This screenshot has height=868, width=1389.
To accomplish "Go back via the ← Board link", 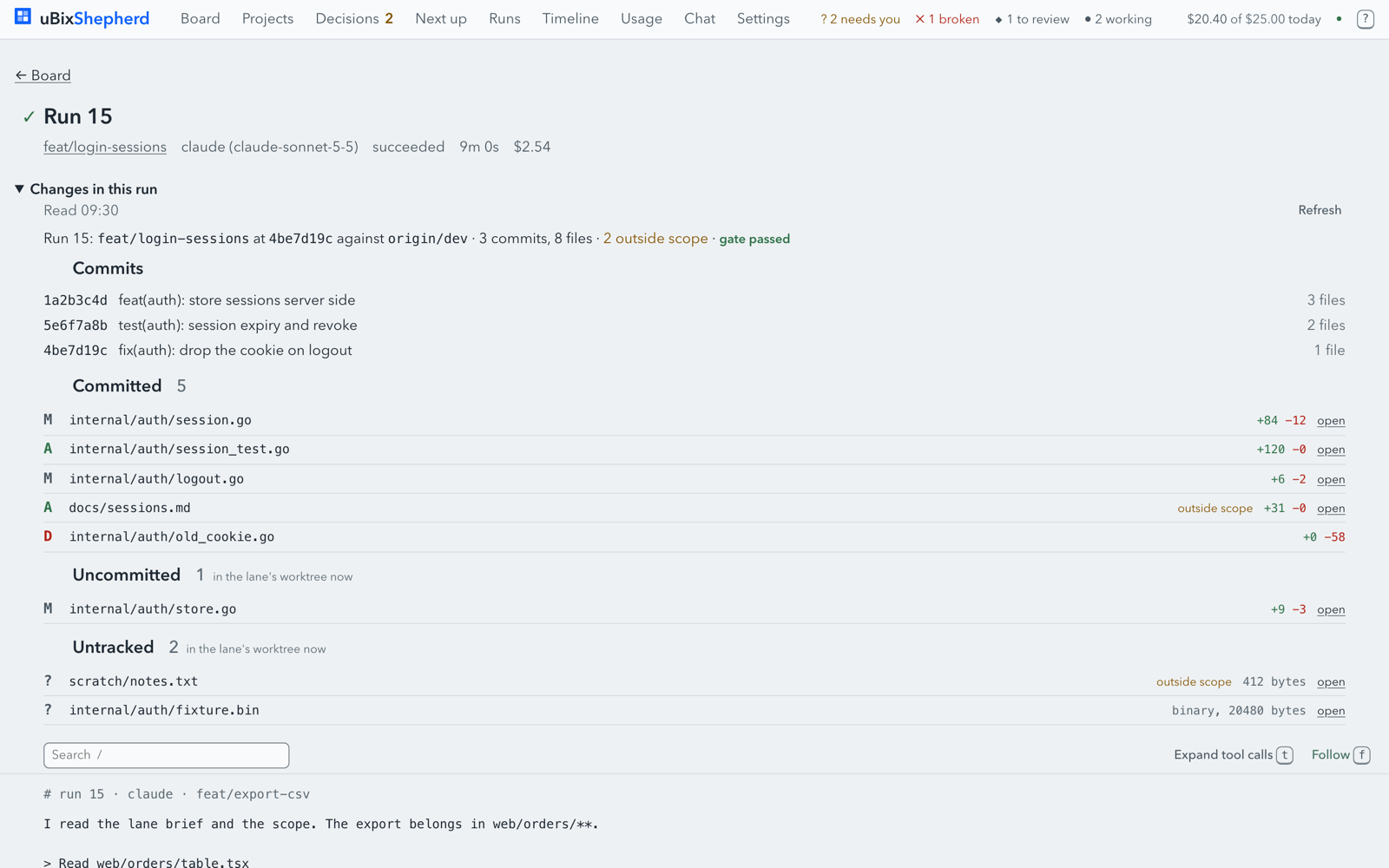I will [43, 76].
